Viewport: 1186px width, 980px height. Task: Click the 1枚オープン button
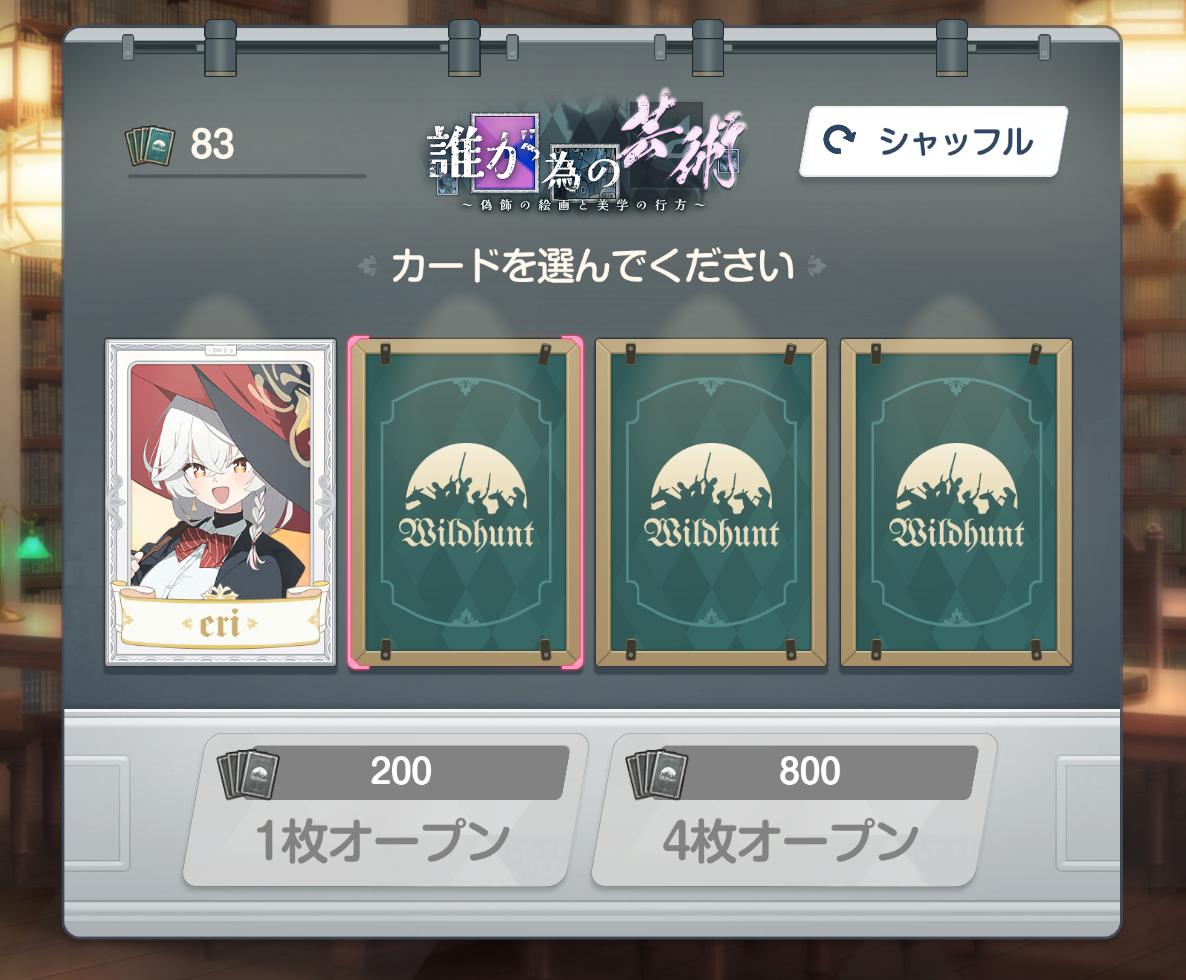coord(385,809)
